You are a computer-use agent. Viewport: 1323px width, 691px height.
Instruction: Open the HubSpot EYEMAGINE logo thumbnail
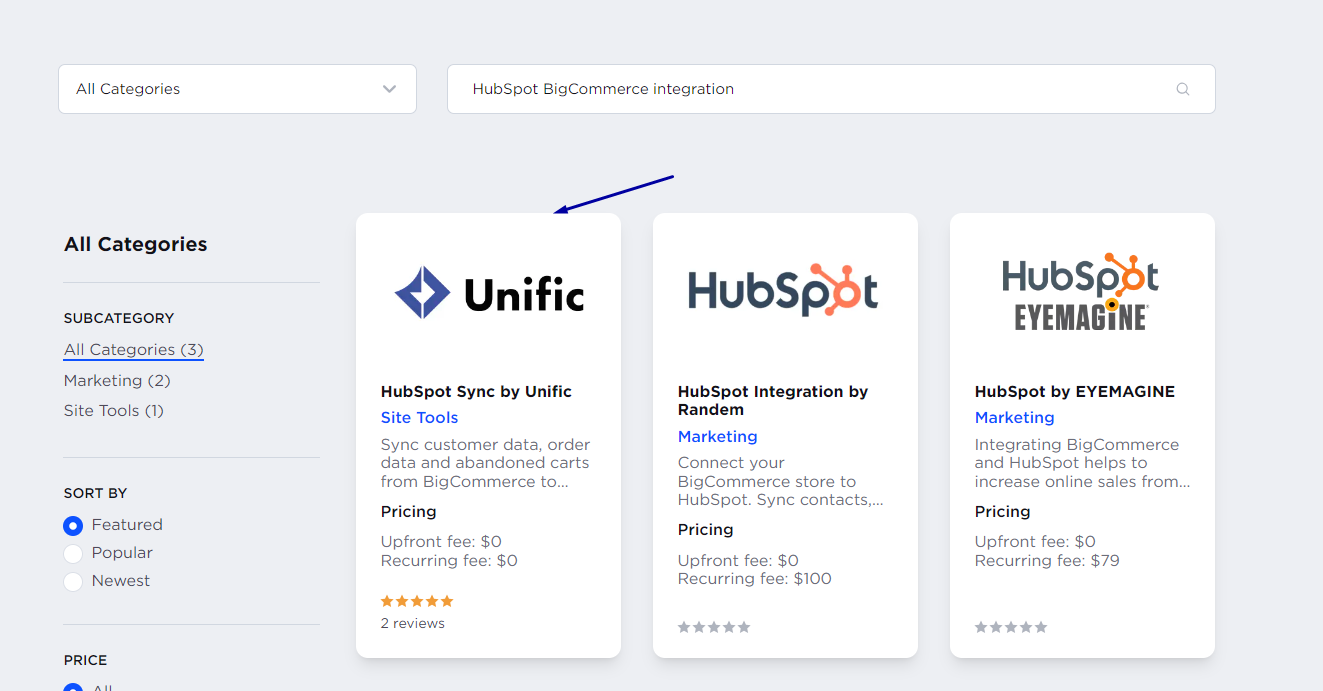click(x=1081, y=292)
